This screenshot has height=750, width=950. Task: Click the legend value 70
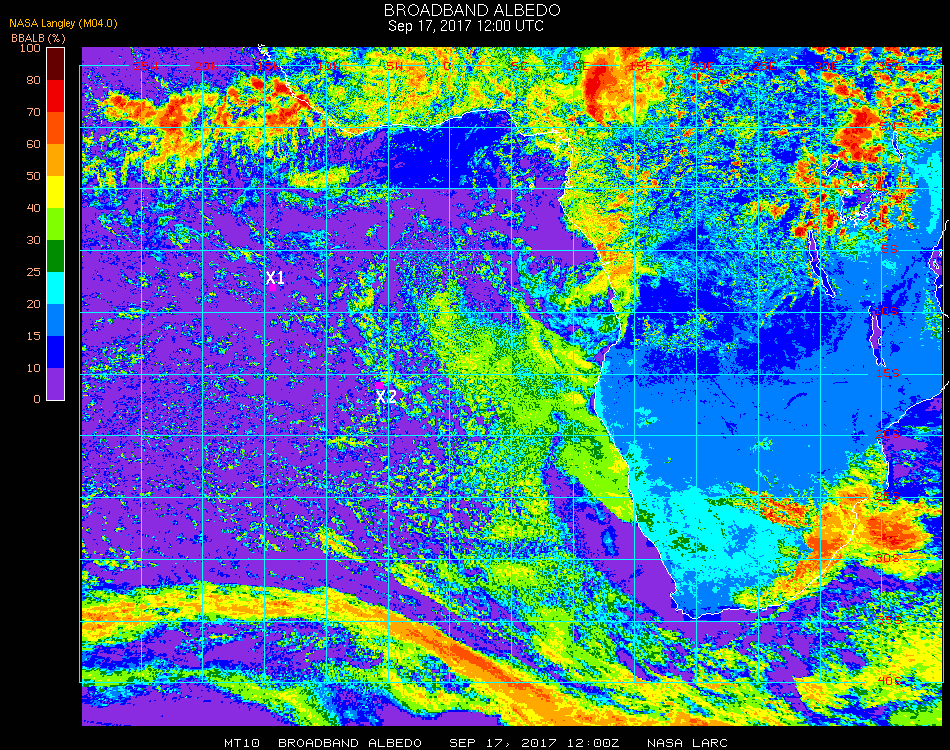pyautogui.click(x=33, y=112)
